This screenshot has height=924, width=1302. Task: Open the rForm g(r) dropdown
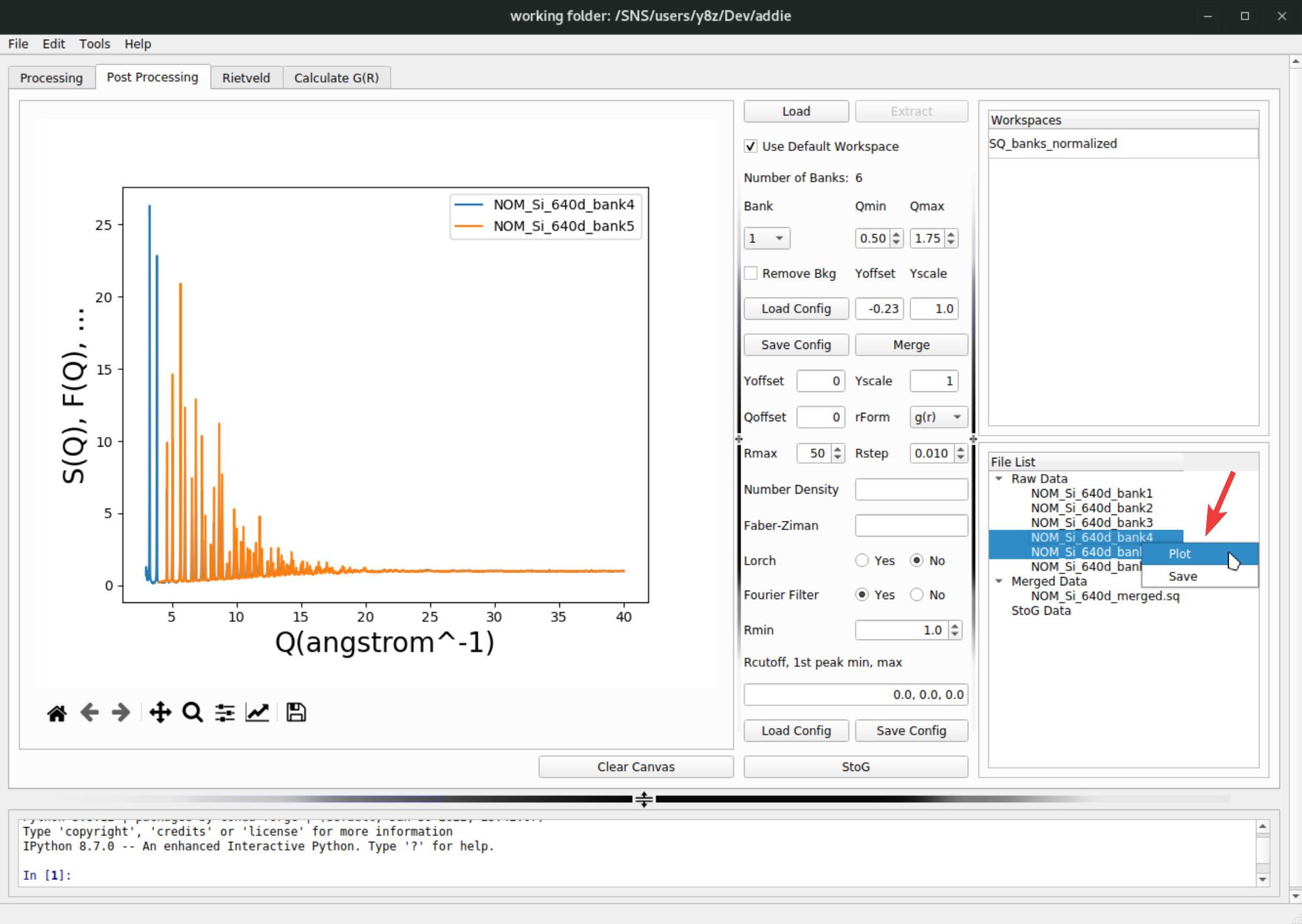(x=938, y=417)
